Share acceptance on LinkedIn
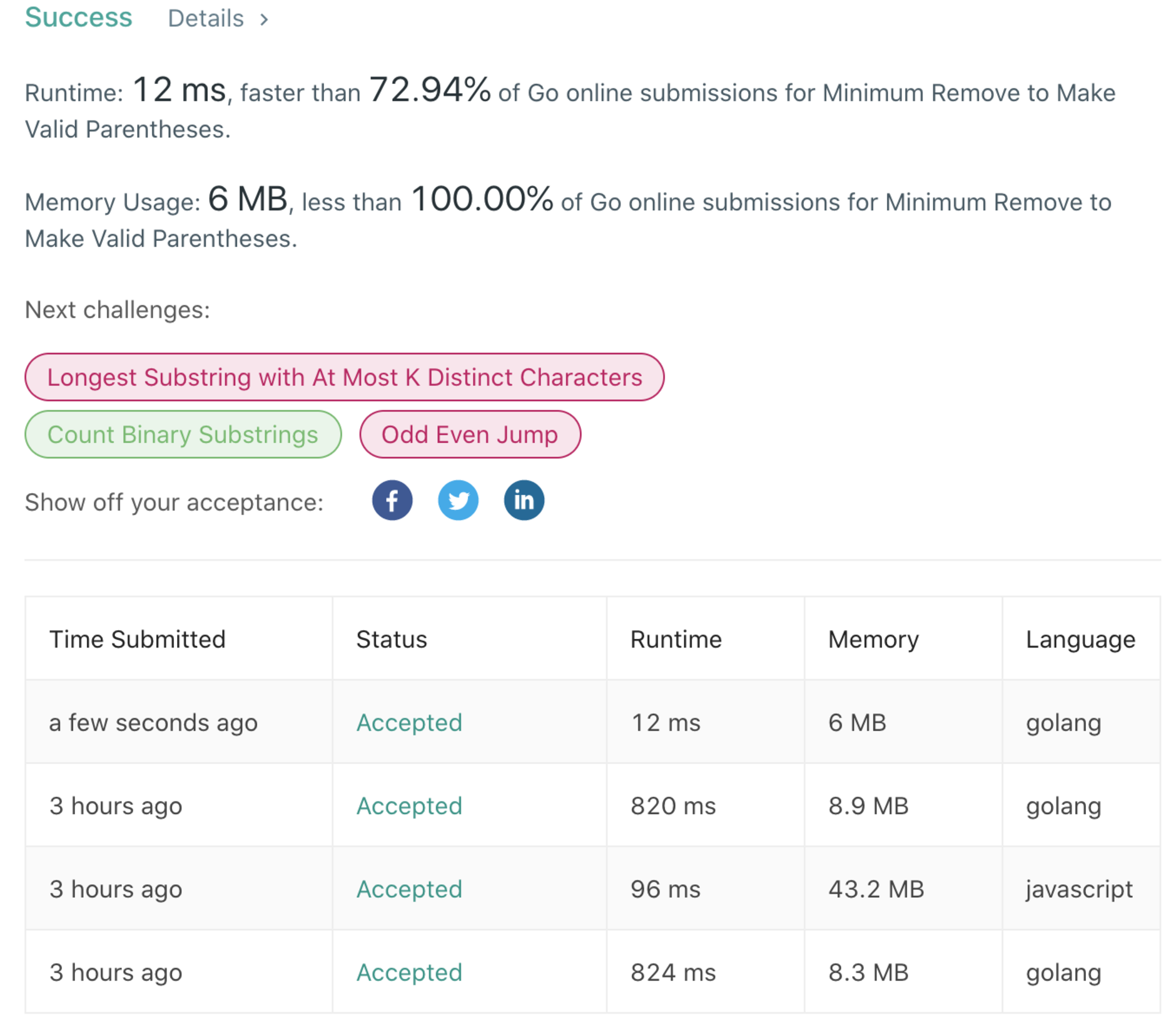Screen dimensions: 1176x1018 pyautogui.click(x=524, y=501)
